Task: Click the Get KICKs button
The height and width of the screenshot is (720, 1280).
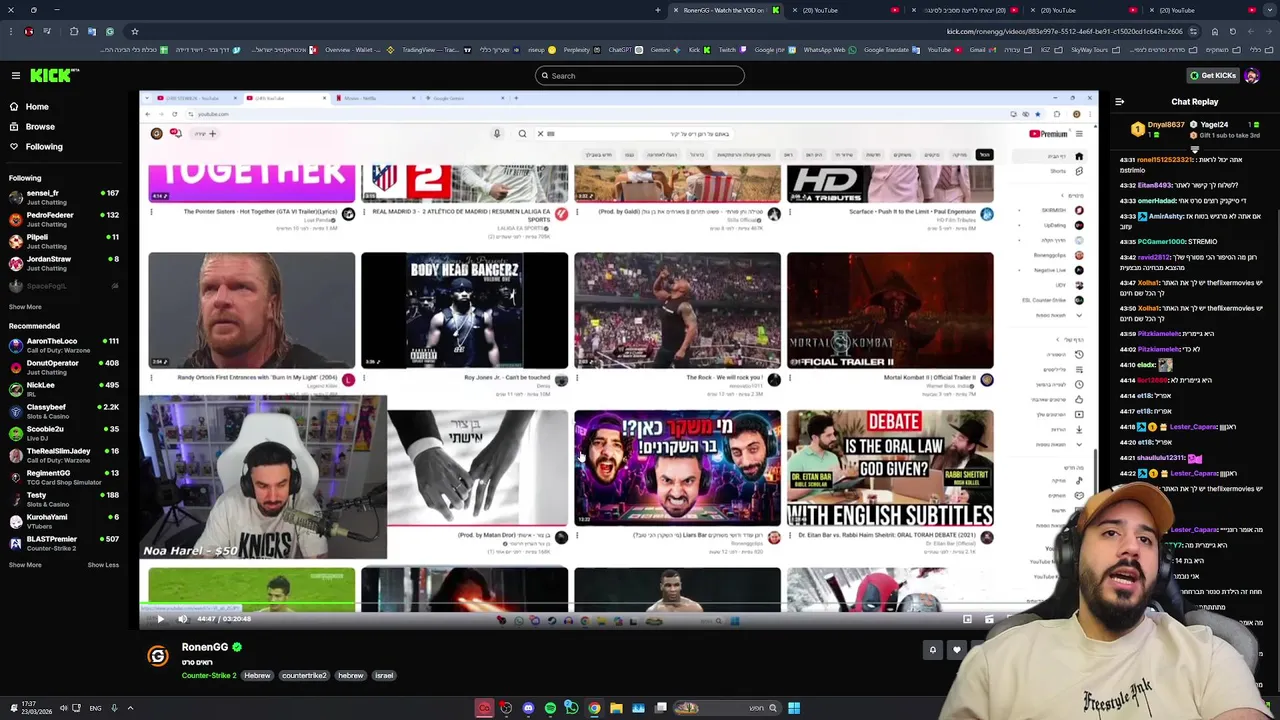Action: (x=1212, y=75)
